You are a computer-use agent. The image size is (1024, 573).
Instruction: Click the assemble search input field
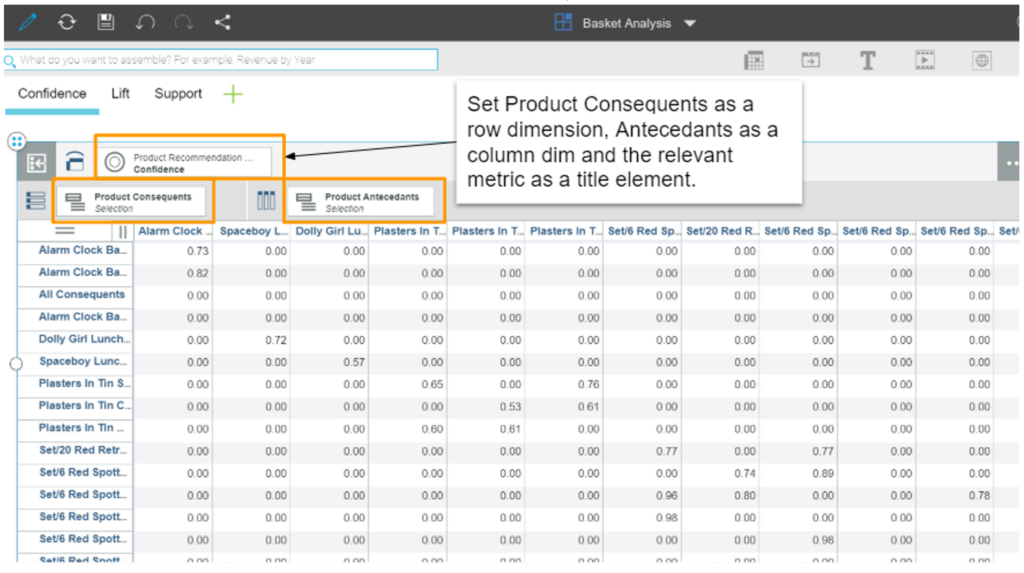click(x=222, y=60)
